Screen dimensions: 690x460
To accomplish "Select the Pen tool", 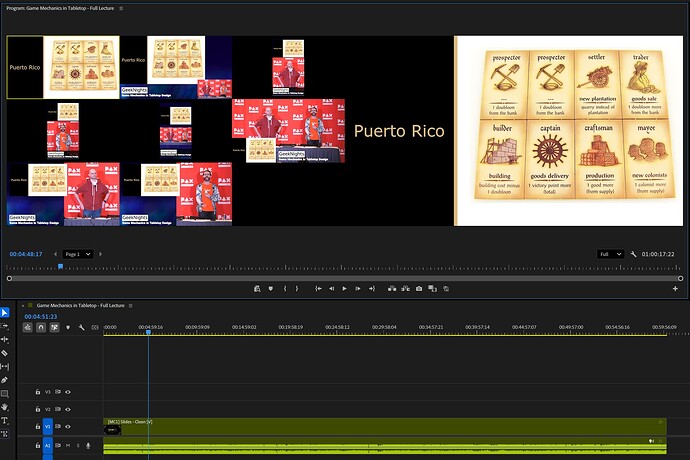I will (4, 380).
